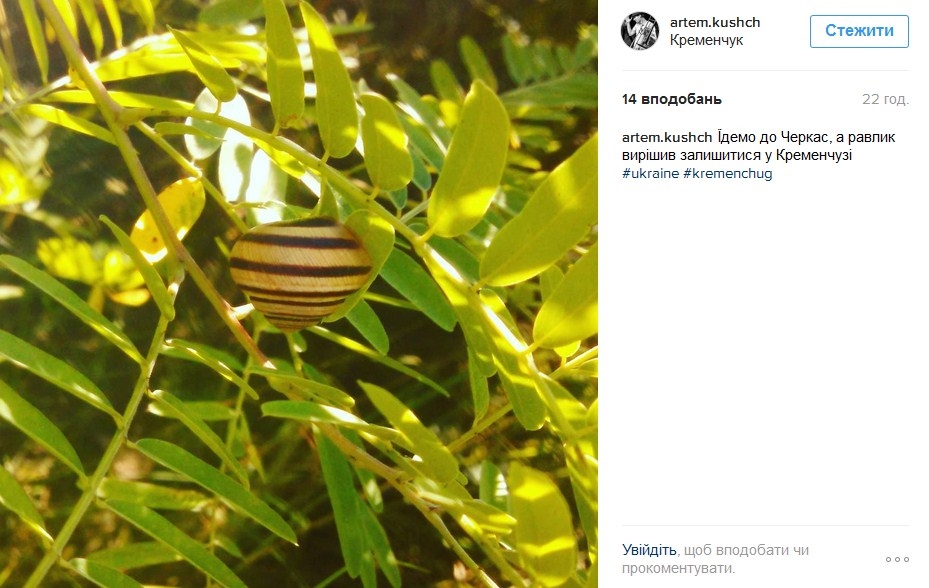Open the Кременчук location link
Image resolution: width=929 pixels, height=588 pixels.
tap(706, 40)
